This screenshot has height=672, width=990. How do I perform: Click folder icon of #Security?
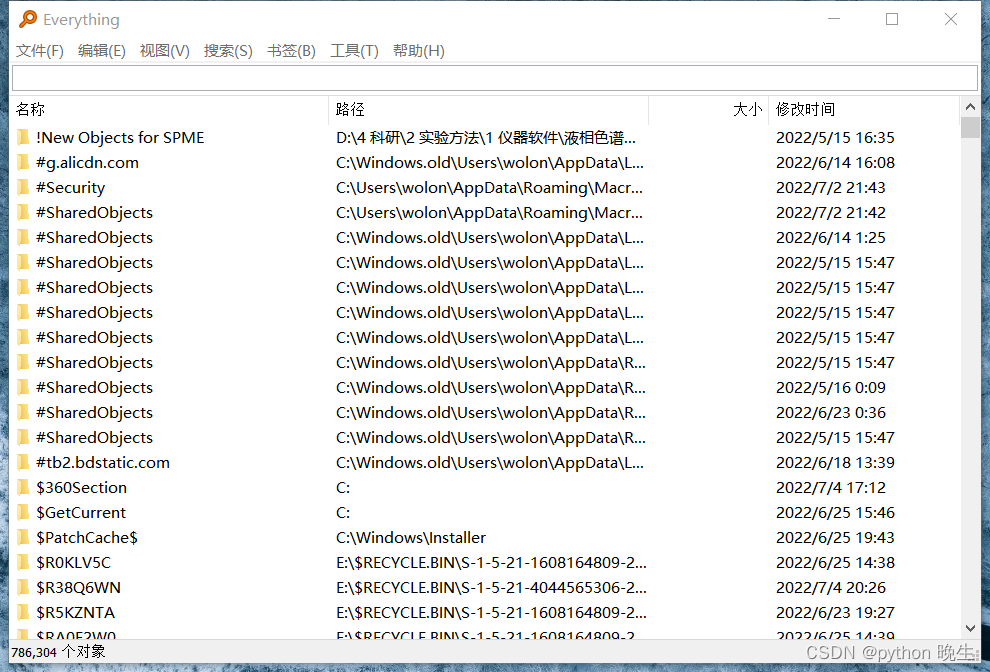tap(23, 188)
